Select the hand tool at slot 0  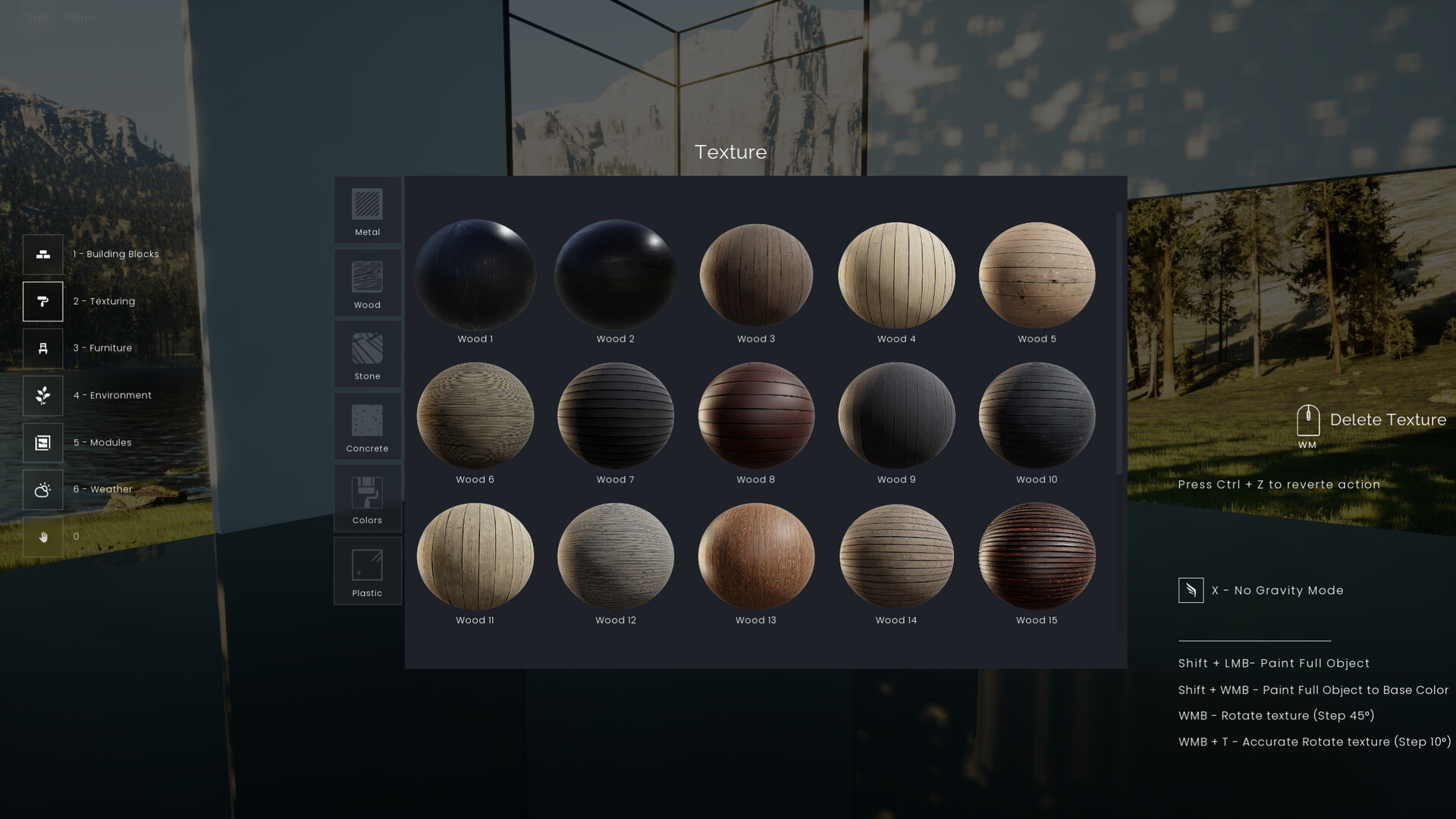click(42, 536)
